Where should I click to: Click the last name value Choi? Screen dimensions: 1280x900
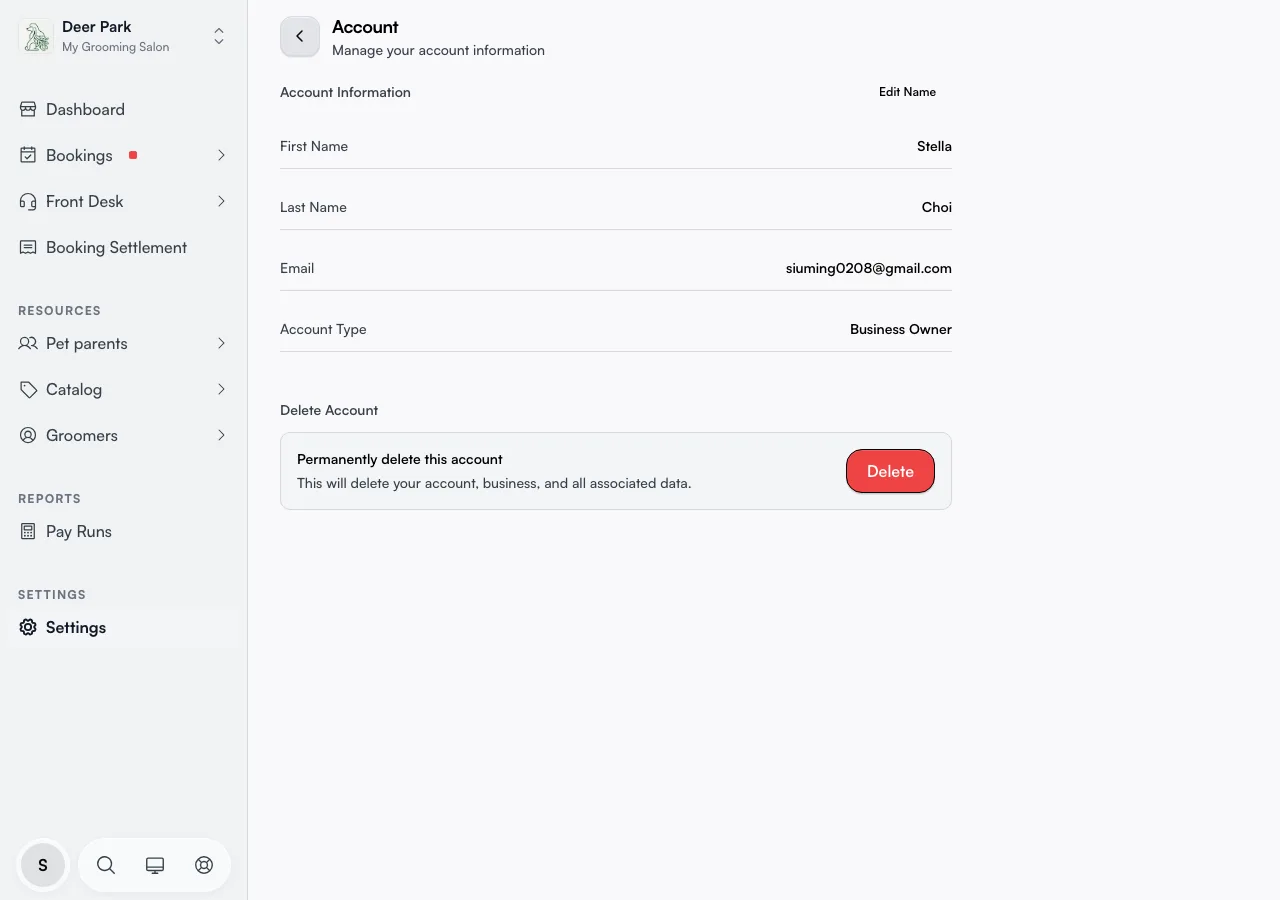937,207
